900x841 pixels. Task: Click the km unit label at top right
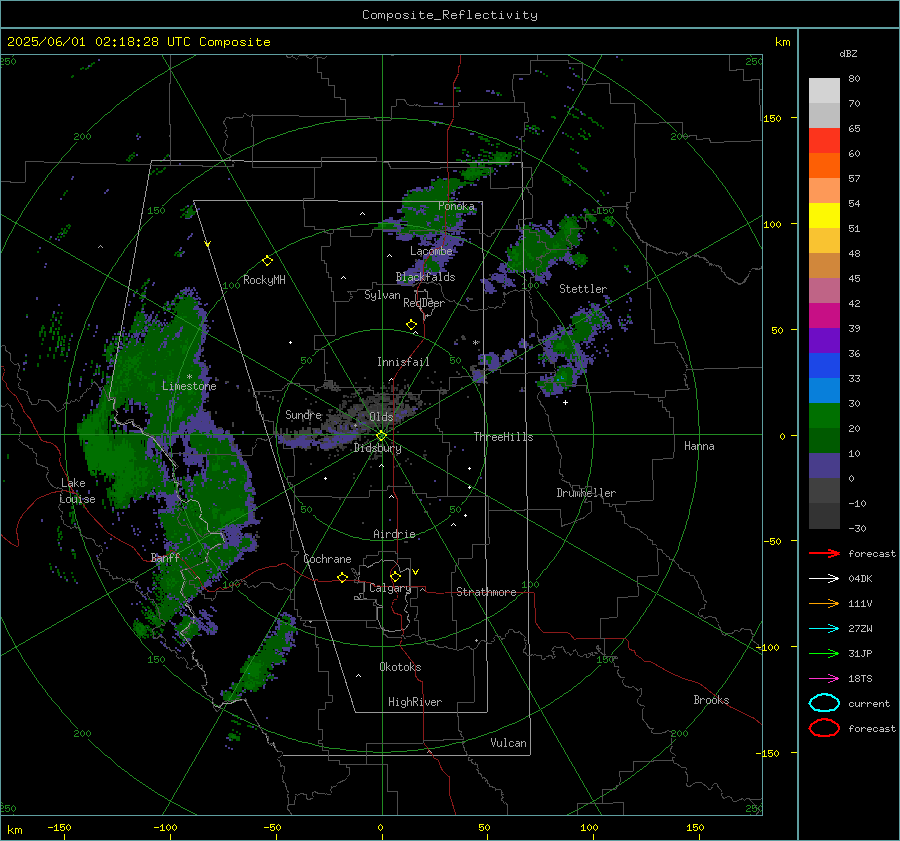tap(782, 42)
